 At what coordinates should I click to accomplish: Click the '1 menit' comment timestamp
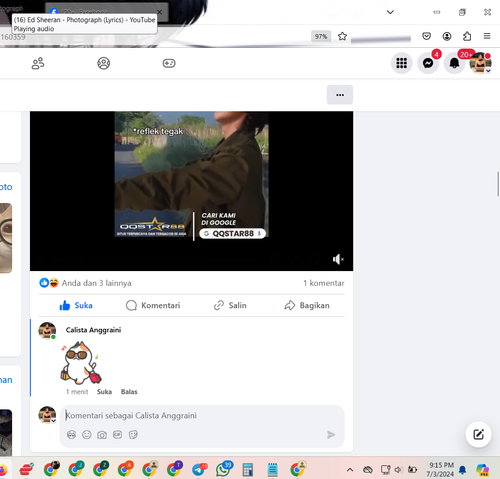point(77,392)
